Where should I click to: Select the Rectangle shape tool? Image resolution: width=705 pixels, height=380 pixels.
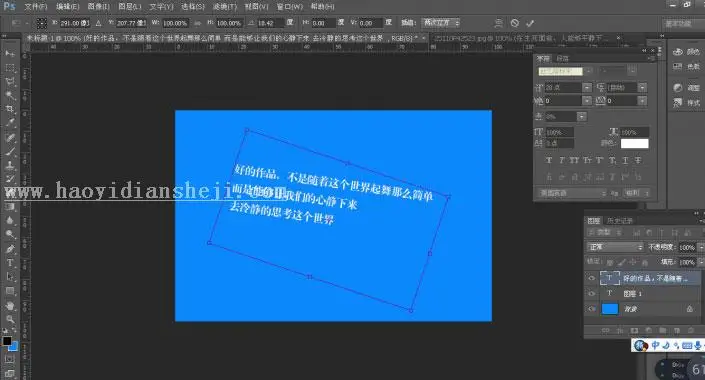pos(10,291)
